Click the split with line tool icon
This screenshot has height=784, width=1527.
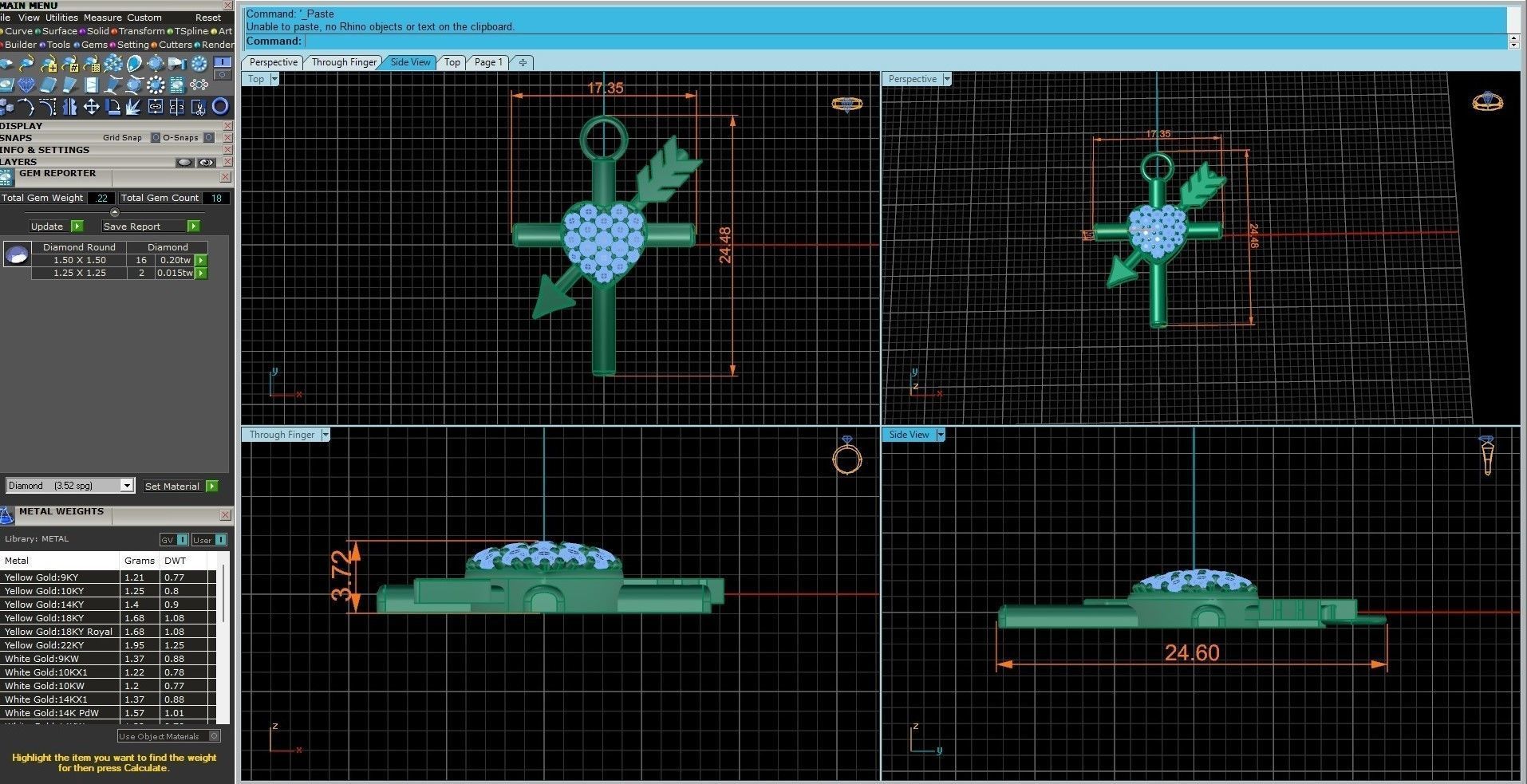click(x=176, y=106)
